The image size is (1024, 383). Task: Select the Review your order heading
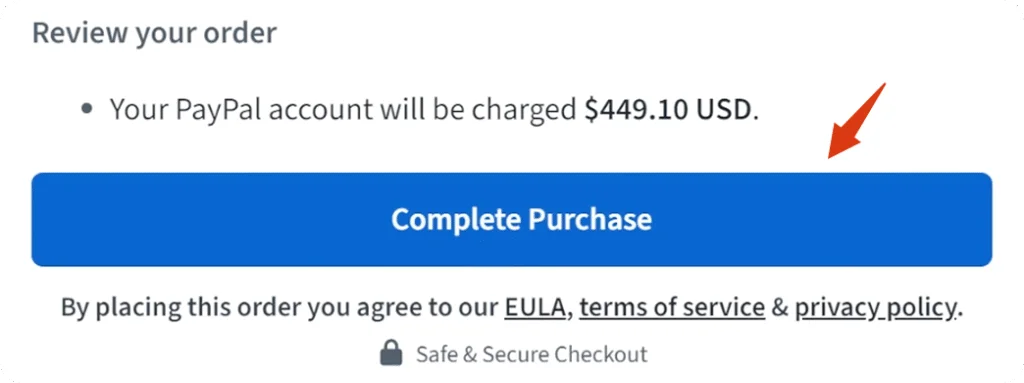tap(154, 33)
